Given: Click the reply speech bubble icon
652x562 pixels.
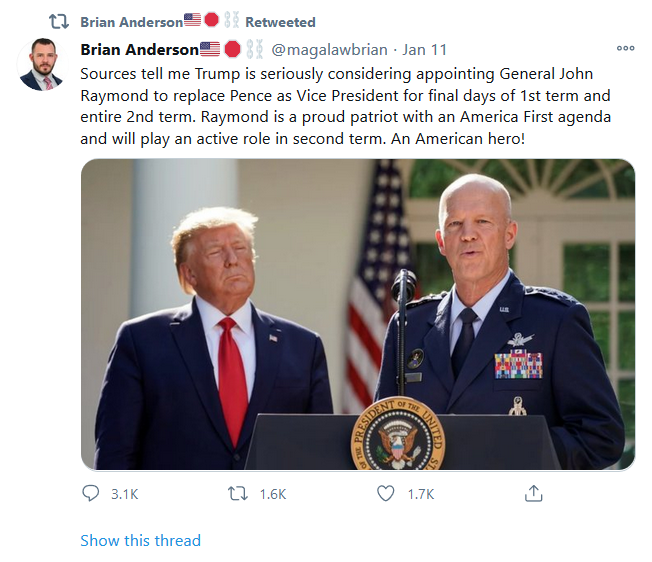Looking at the screenshot, I should pyautogui.click(x=90, y=493).
